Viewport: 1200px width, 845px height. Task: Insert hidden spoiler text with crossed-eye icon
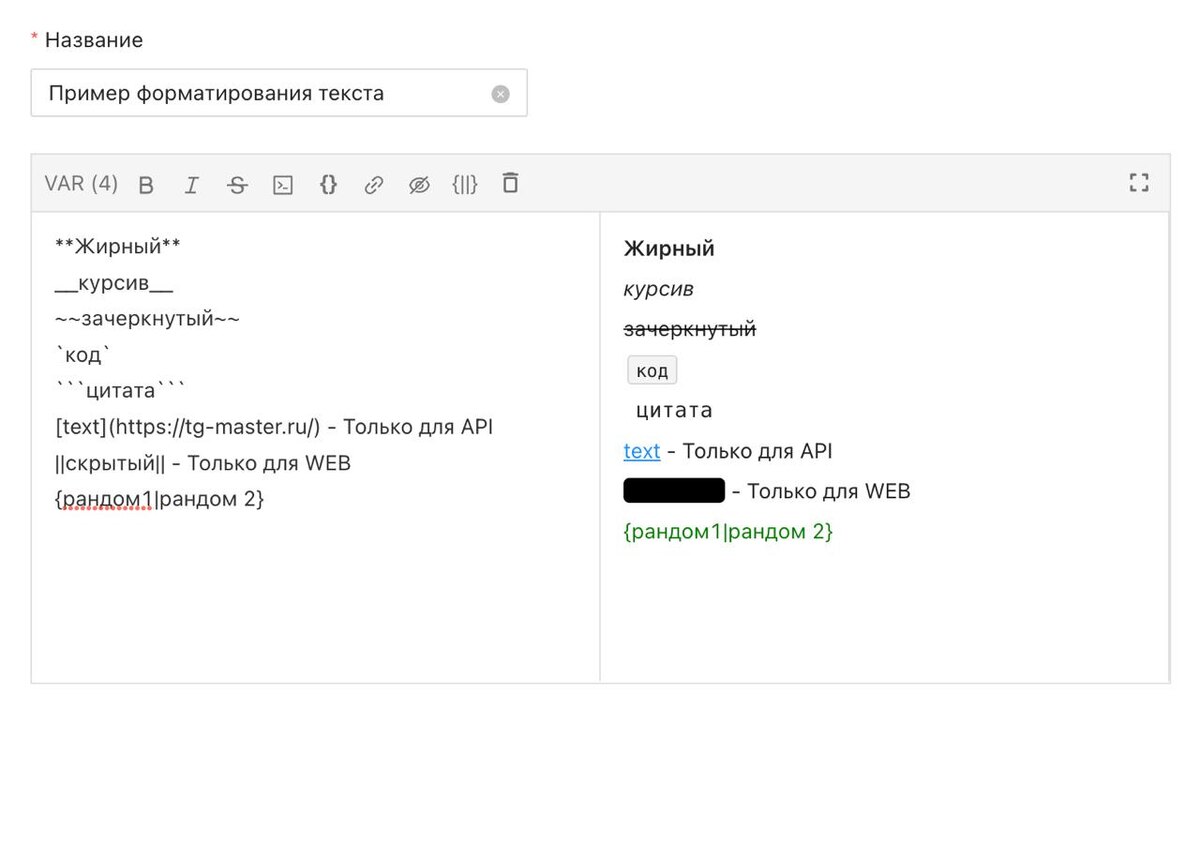(x=419, y=185)
